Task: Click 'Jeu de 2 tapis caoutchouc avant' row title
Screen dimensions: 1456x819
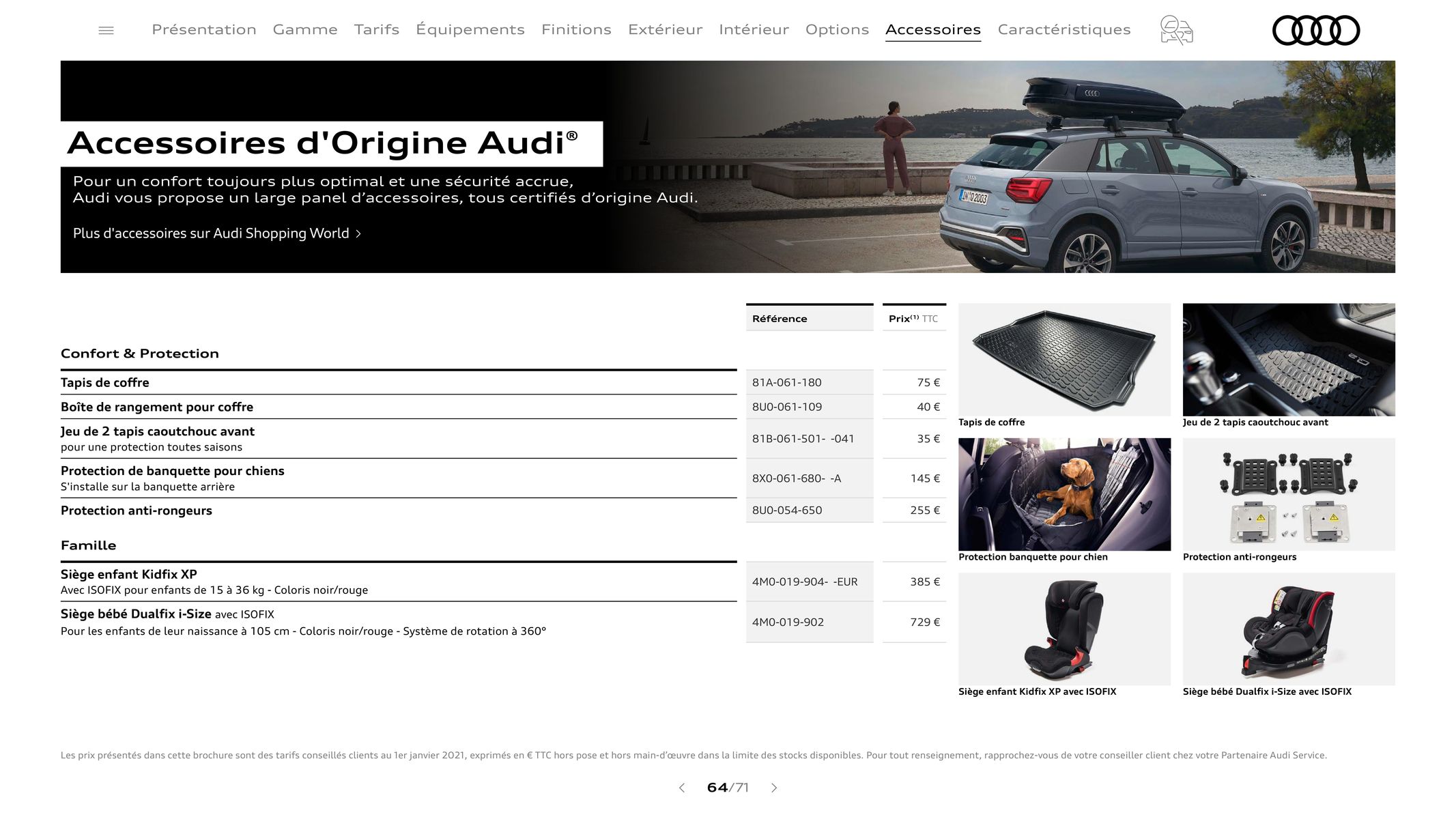Action: [158, 431]
